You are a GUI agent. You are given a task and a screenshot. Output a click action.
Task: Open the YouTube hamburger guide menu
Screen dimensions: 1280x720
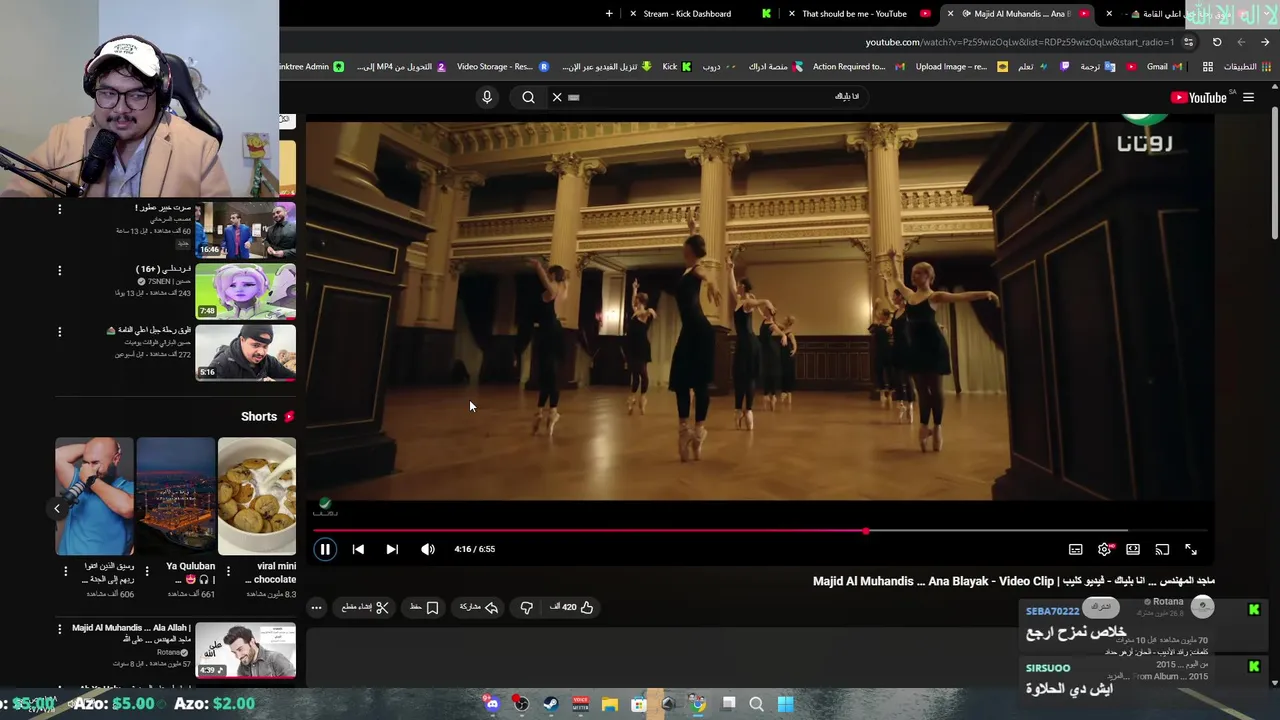tap(1248, 97)
